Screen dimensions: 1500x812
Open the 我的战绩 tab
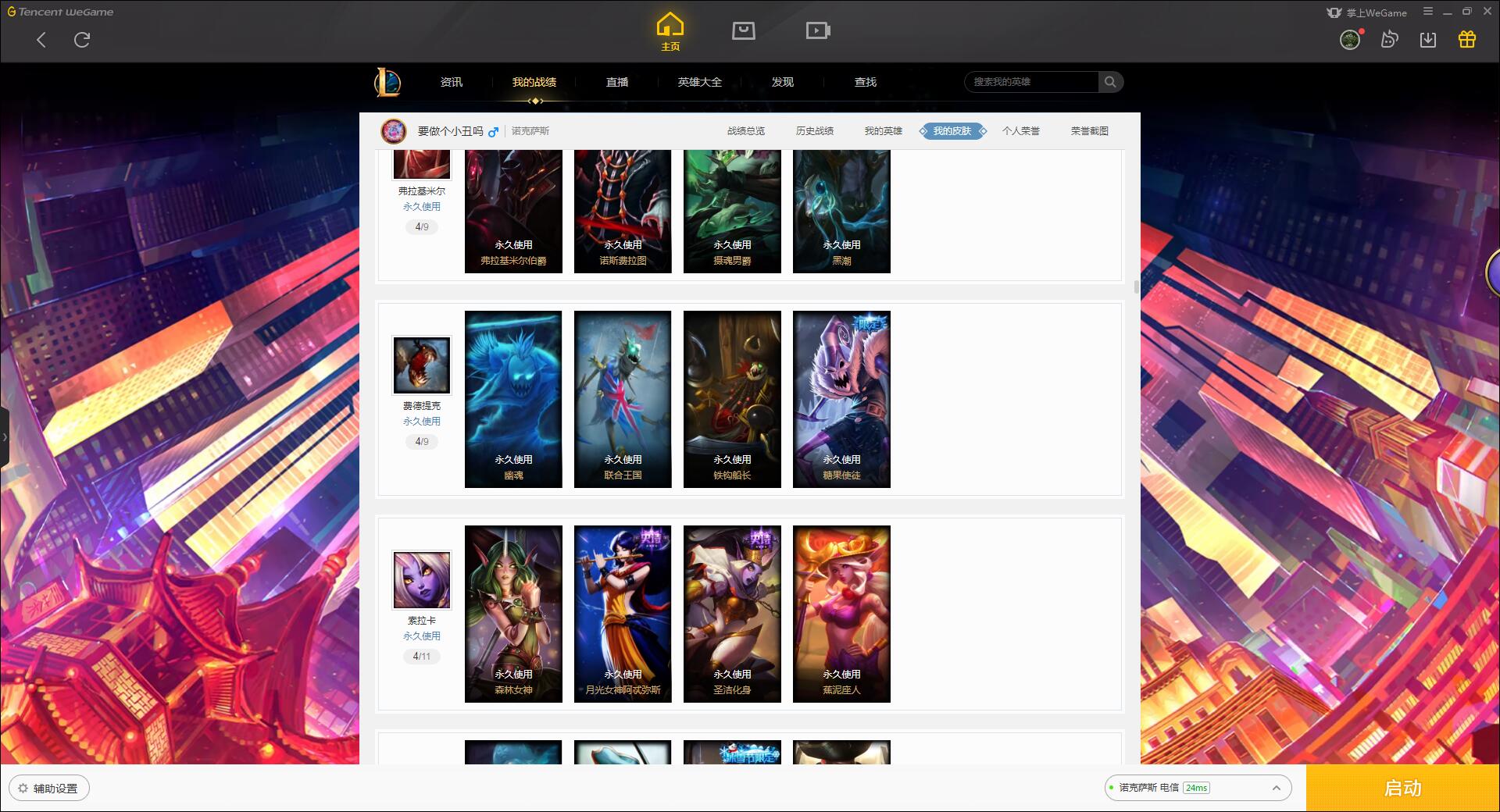534,82
